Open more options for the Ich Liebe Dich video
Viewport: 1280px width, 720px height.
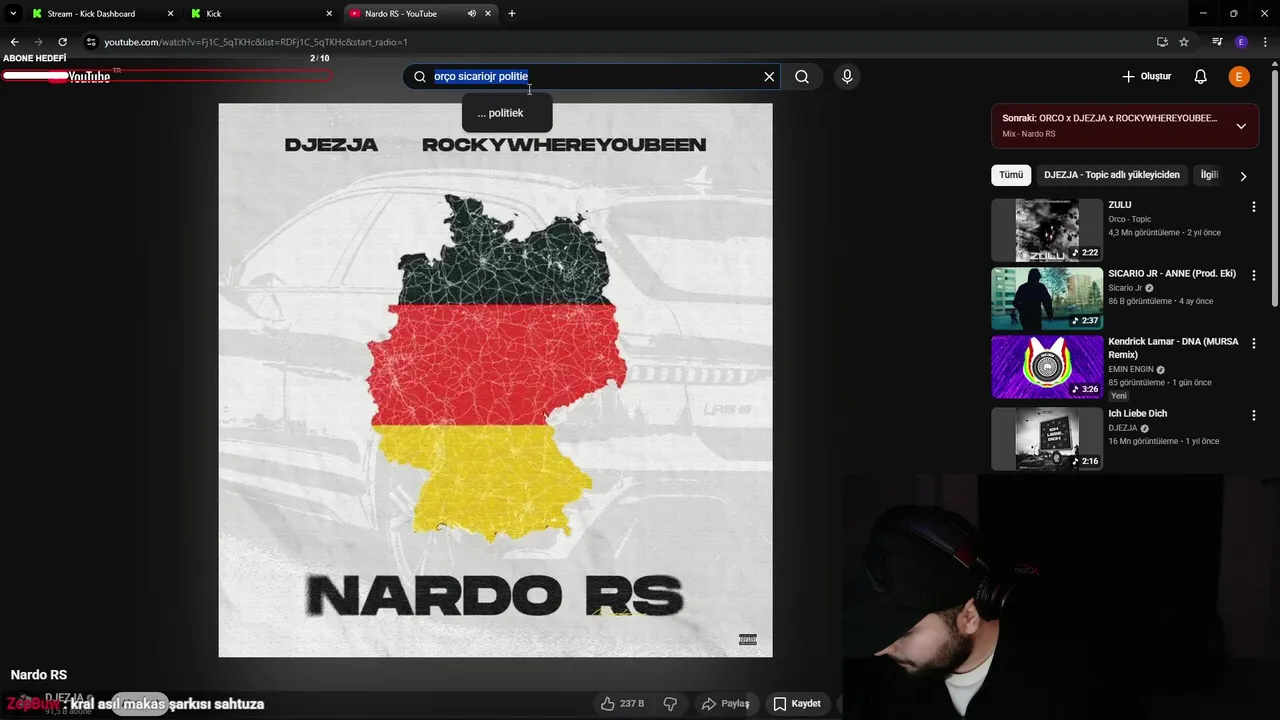click(1254, 415)
